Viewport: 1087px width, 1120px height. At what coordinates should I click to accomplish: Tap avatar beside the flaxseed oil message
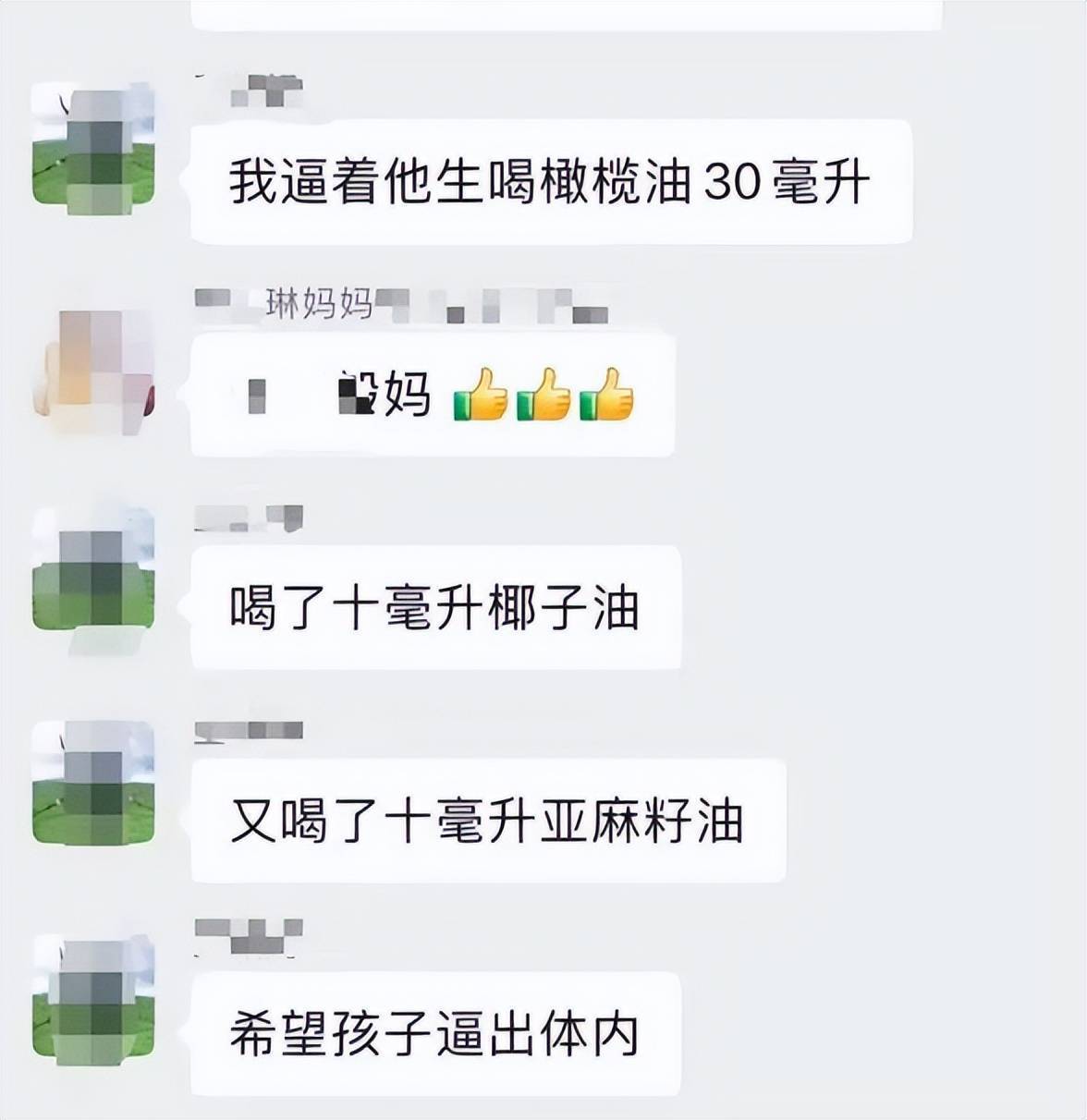tap(93, 783)
